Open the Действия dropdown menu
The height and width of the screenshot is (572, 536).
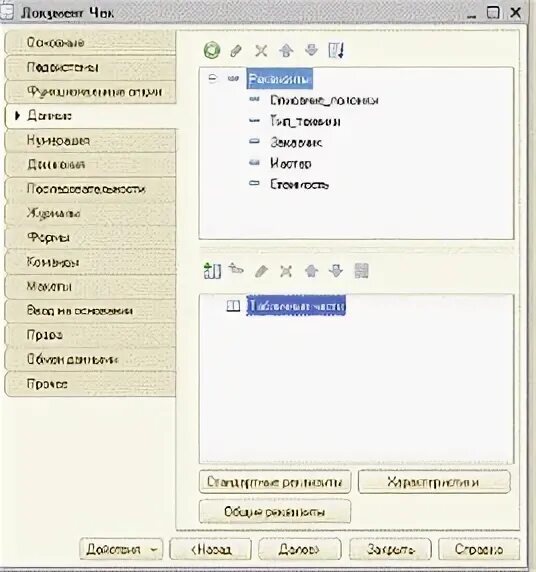121,549
